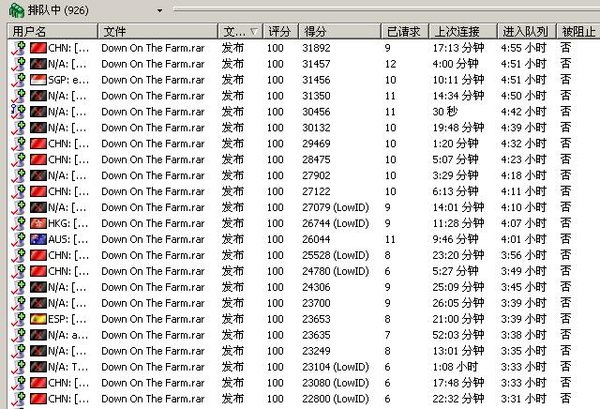Click the China flag in row scoring 22800 (LowID)
Viewport: 600px width, 409px height.
click(x=38, y=399)
